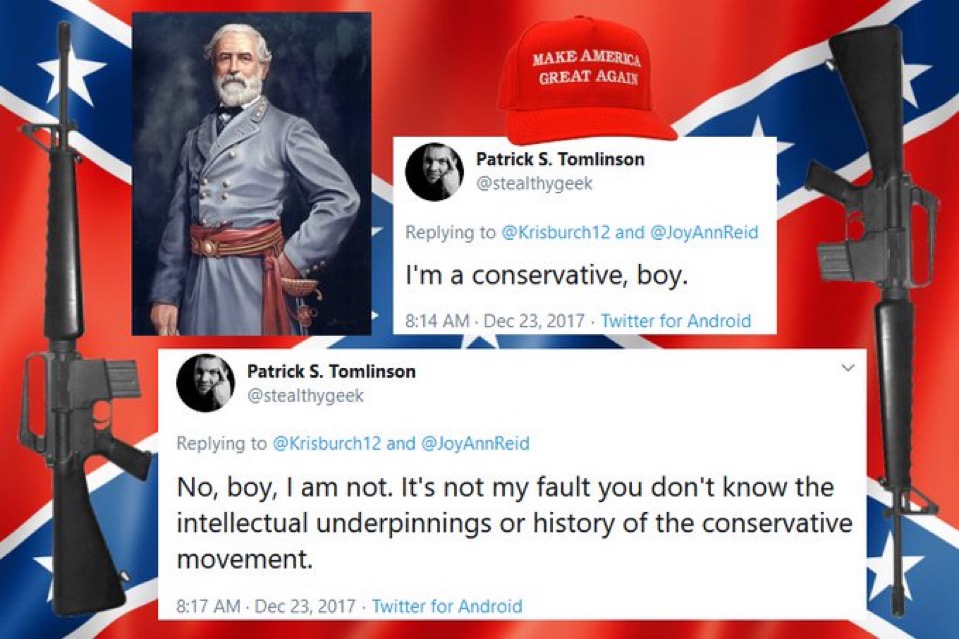The image size is (959, 639).
Task: Select the Patrick S. Tomlinson name above "No, boy" tweet
Action: click(x=331, y=371)
